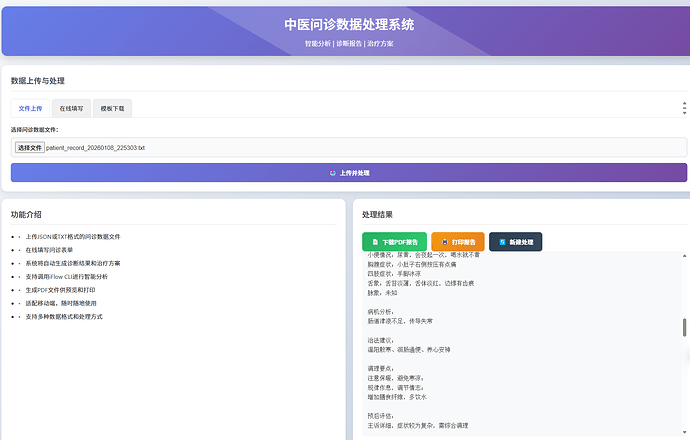Click the 上传并处理 button label
The height and width of the screenshot is (440, 690).
click(x=354, y=173)
